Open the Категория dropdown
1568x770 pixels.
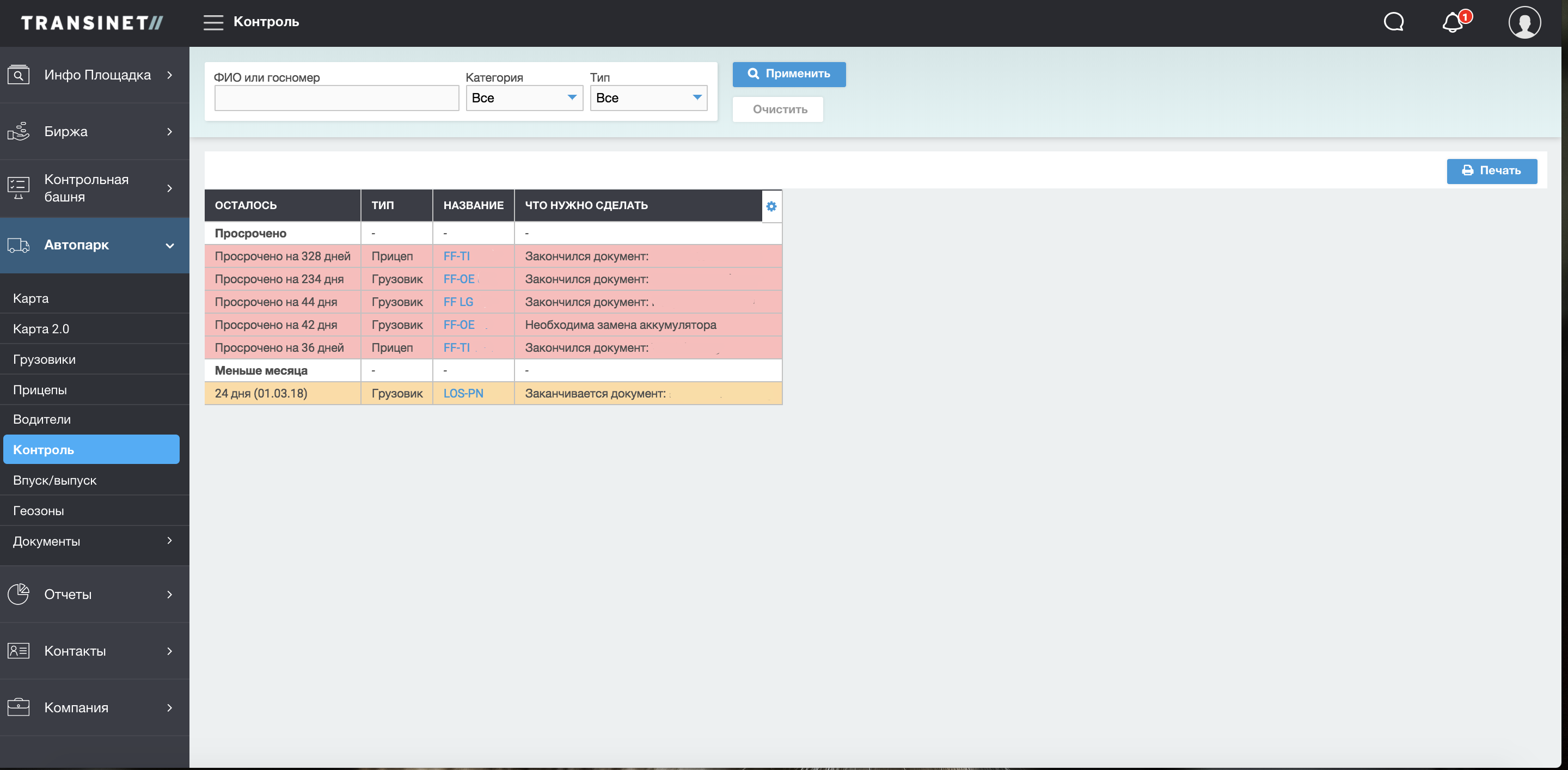coord(524,98)
